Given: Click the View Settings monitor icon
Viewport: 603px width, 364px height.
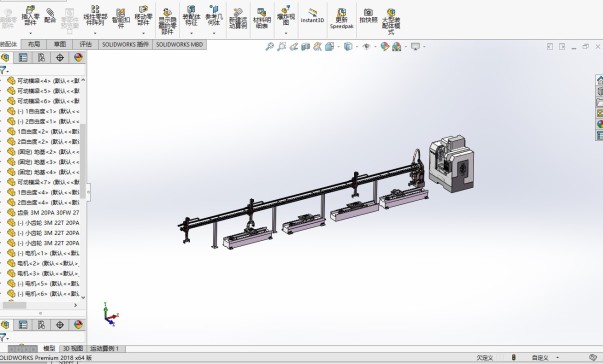Looking at the screenshot, I should coord(415,47).
